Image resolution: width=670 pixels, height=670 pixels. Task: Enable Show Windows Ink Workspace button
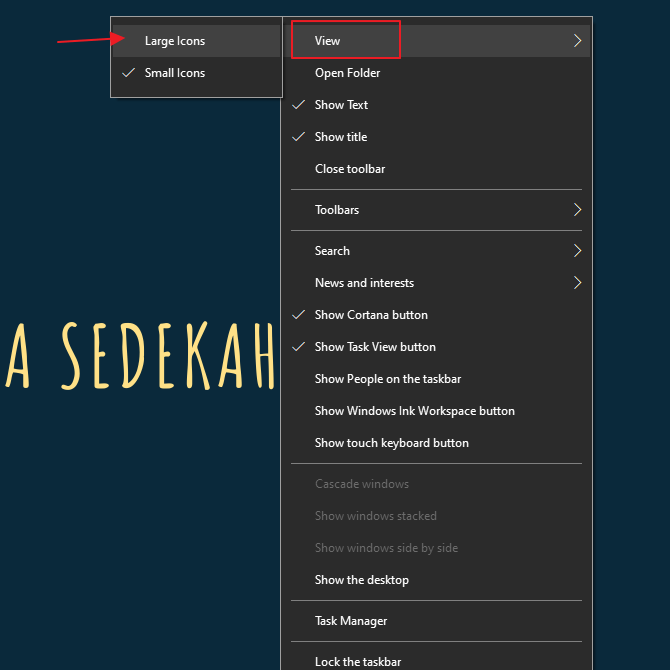click(414, 411)
